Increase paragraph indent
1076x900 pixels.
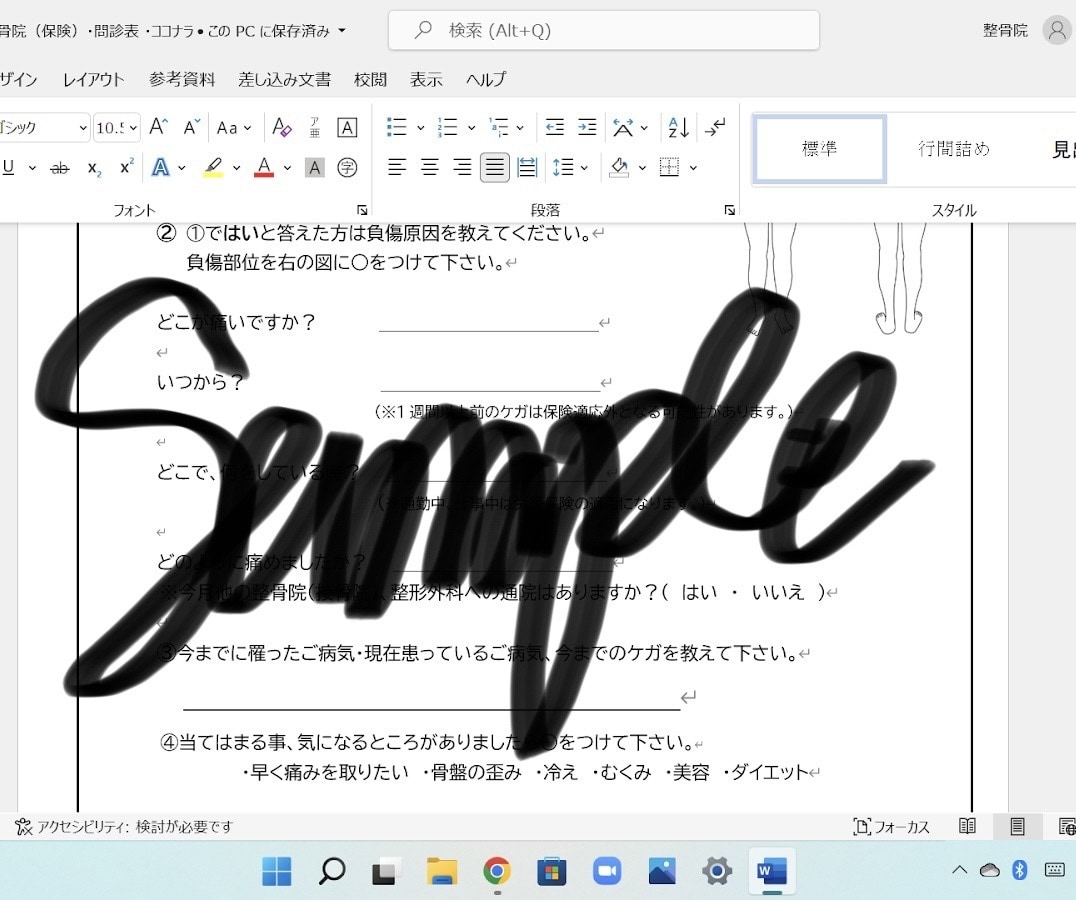(587, 127)
